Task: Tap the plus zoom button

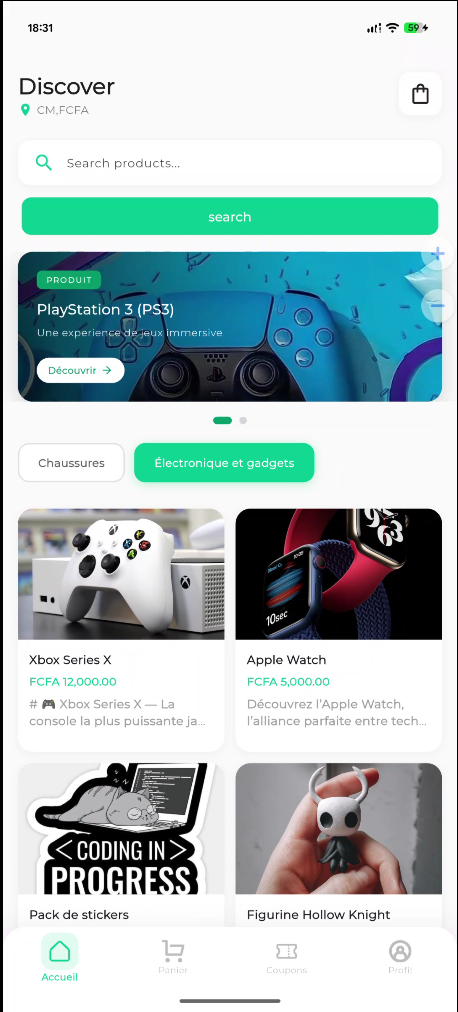Action: (x=437, y=254)
